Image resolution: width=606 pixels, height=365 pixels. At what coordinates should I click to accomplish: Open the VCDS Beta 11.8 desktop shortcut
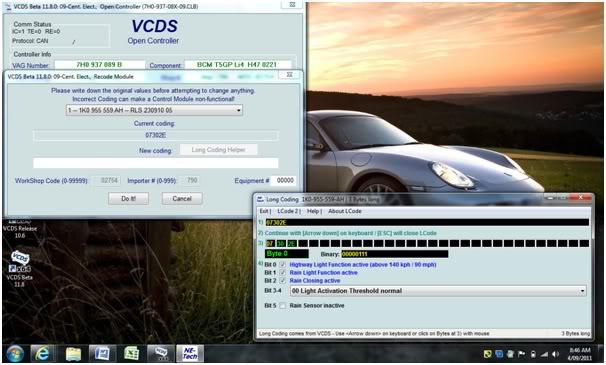pos(20,268)
